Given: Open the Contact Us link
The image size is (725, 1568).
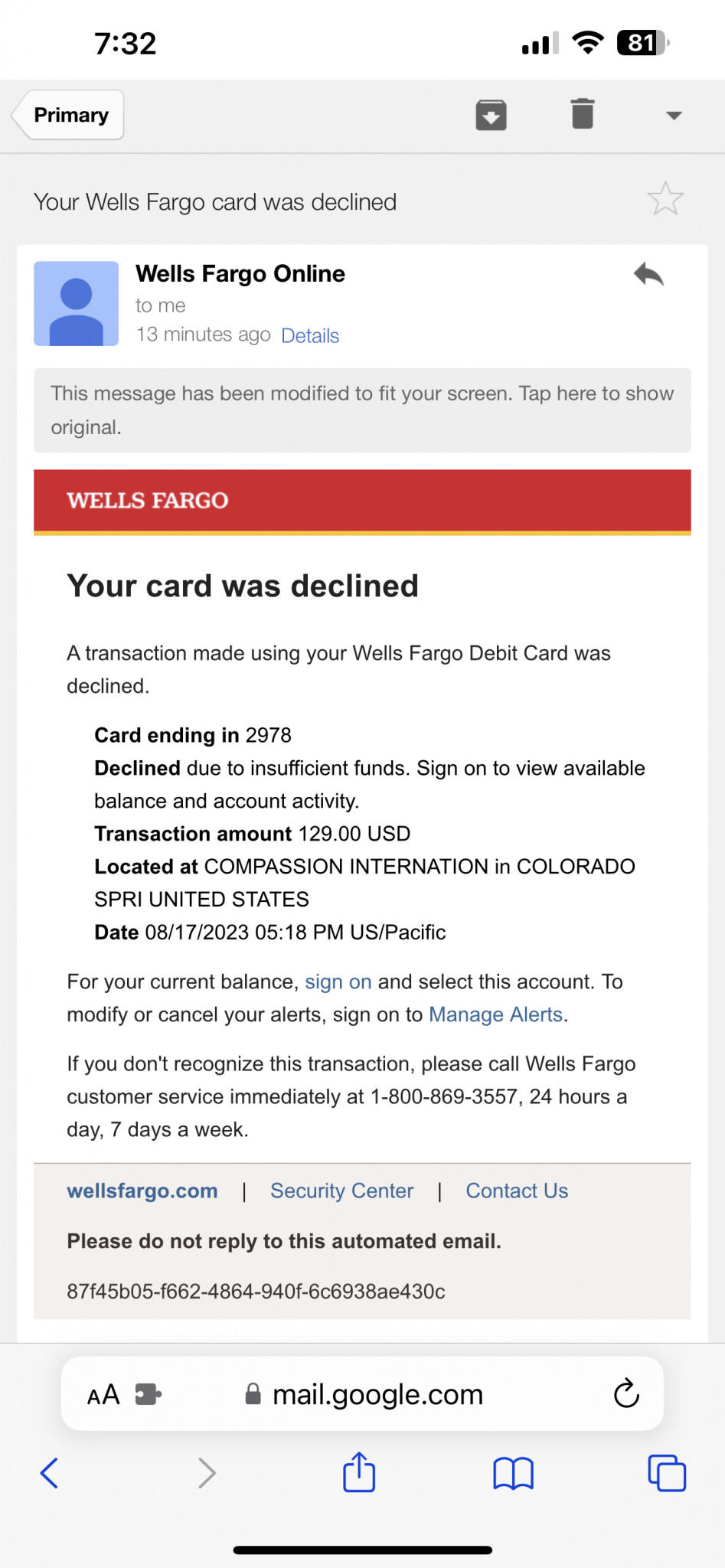Looking at the screenshot, I should tap(517, 1191).
